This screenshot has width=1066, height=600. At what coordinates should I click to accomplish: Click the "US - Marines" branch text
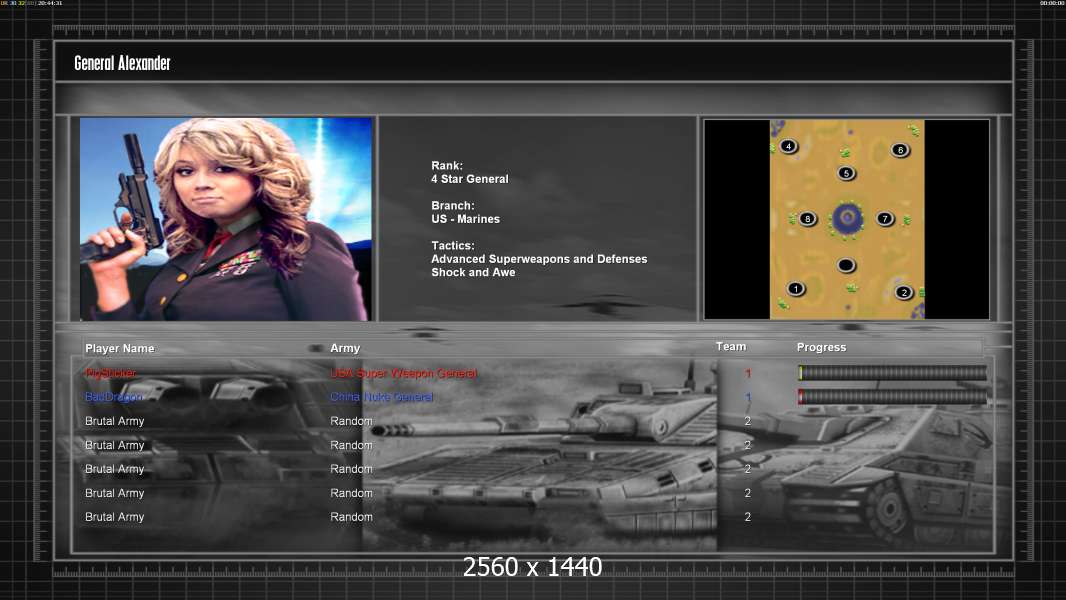(466, 219)
